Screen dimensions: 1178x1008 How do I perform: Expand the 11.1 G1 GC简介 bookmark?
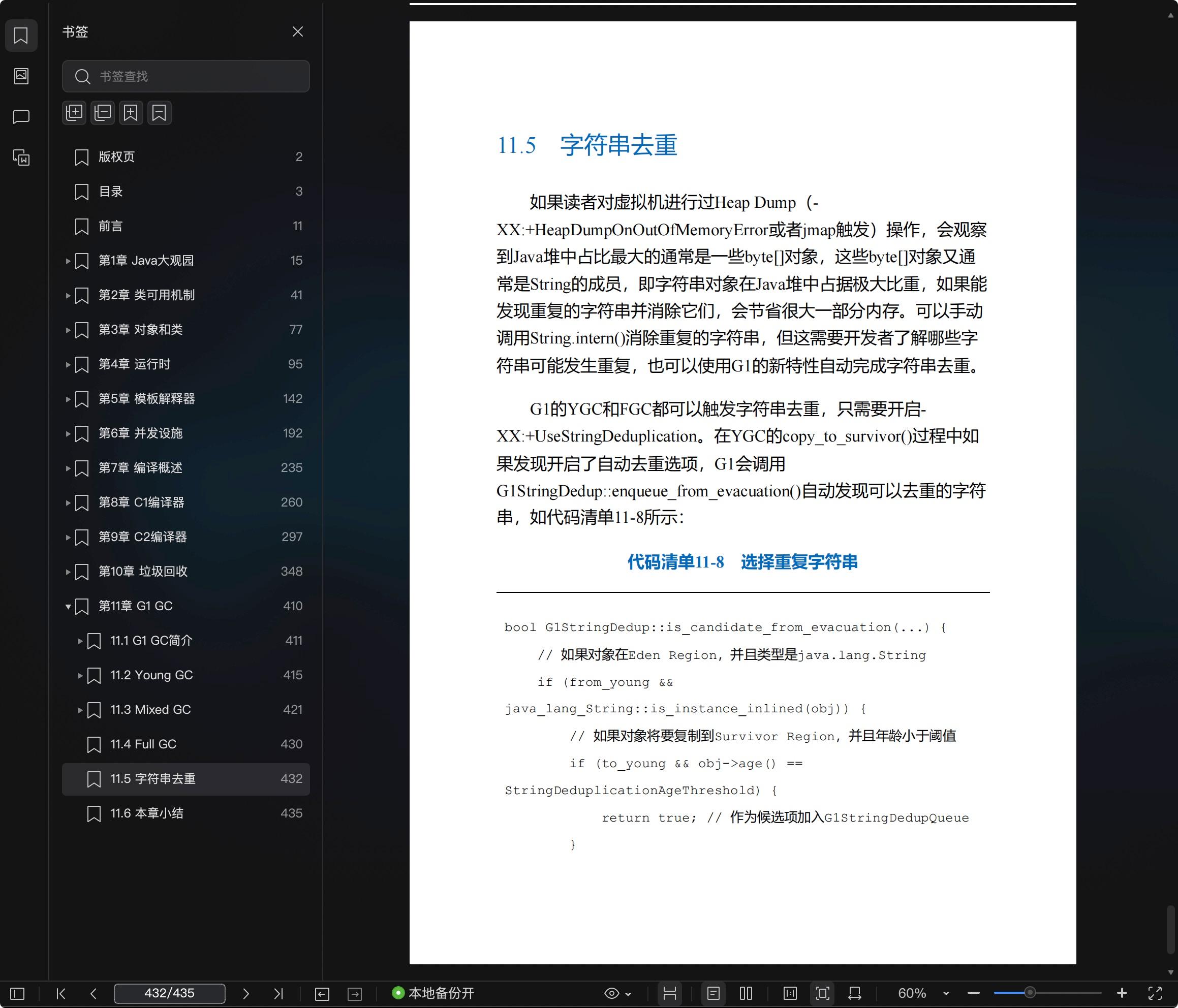pyautogui.click(x=80, y=641)
